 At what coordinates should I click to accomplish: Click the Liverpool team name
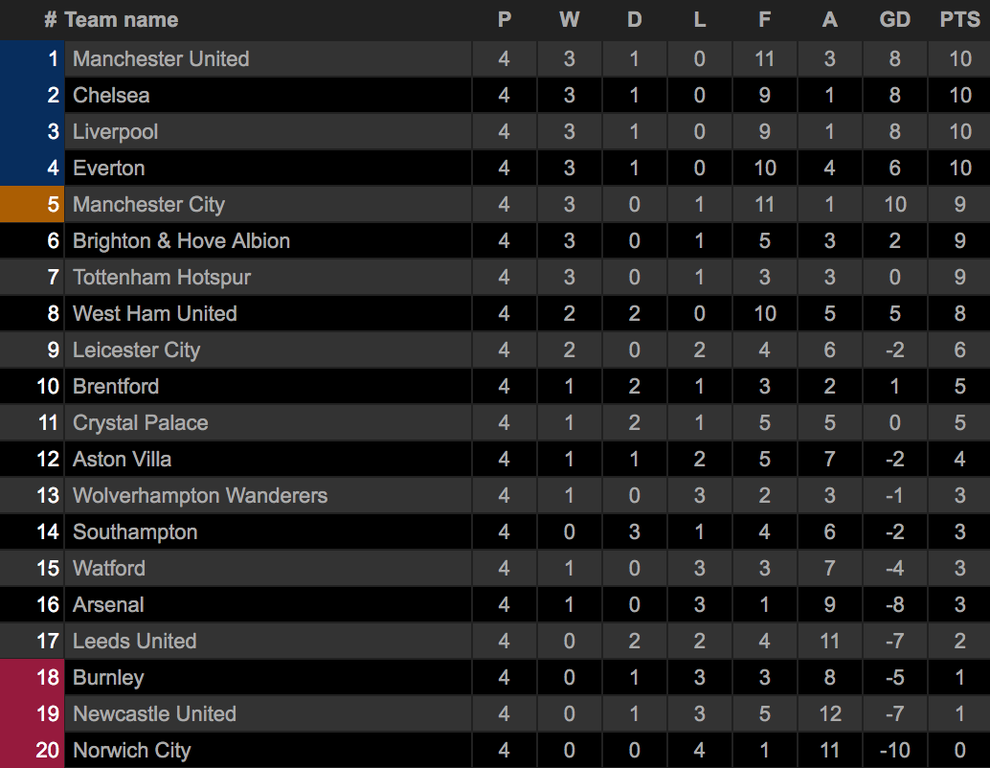click(x=116, y=131)
